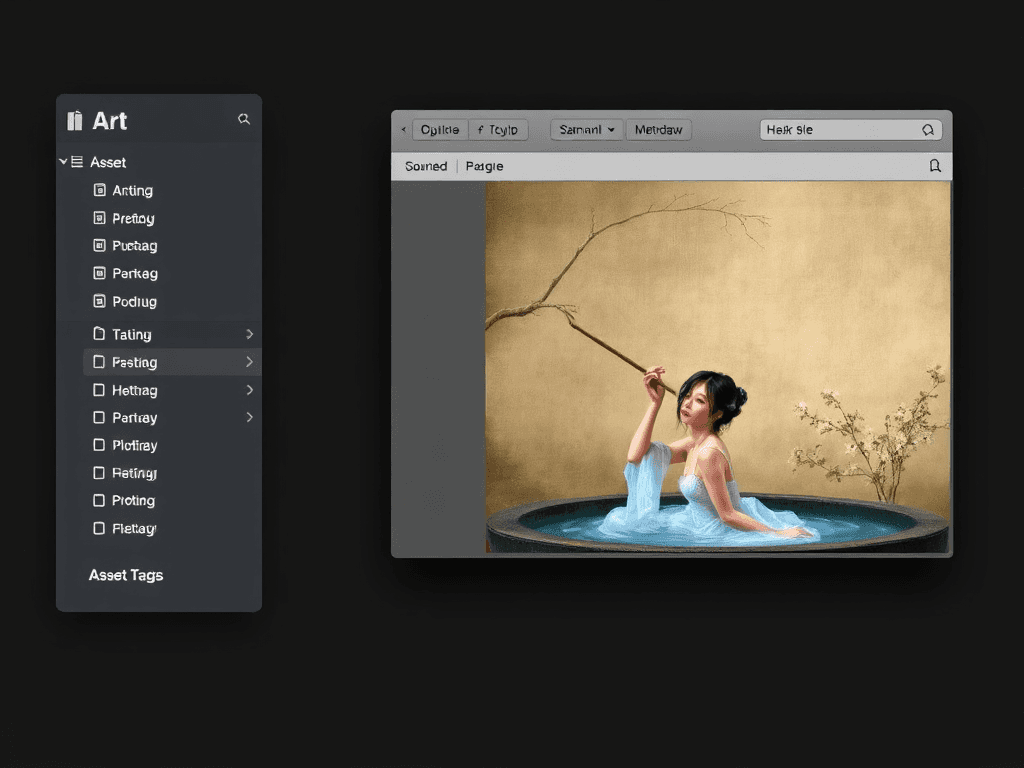
Task: Click the document icon beside Arting
Action: [99, 190]
